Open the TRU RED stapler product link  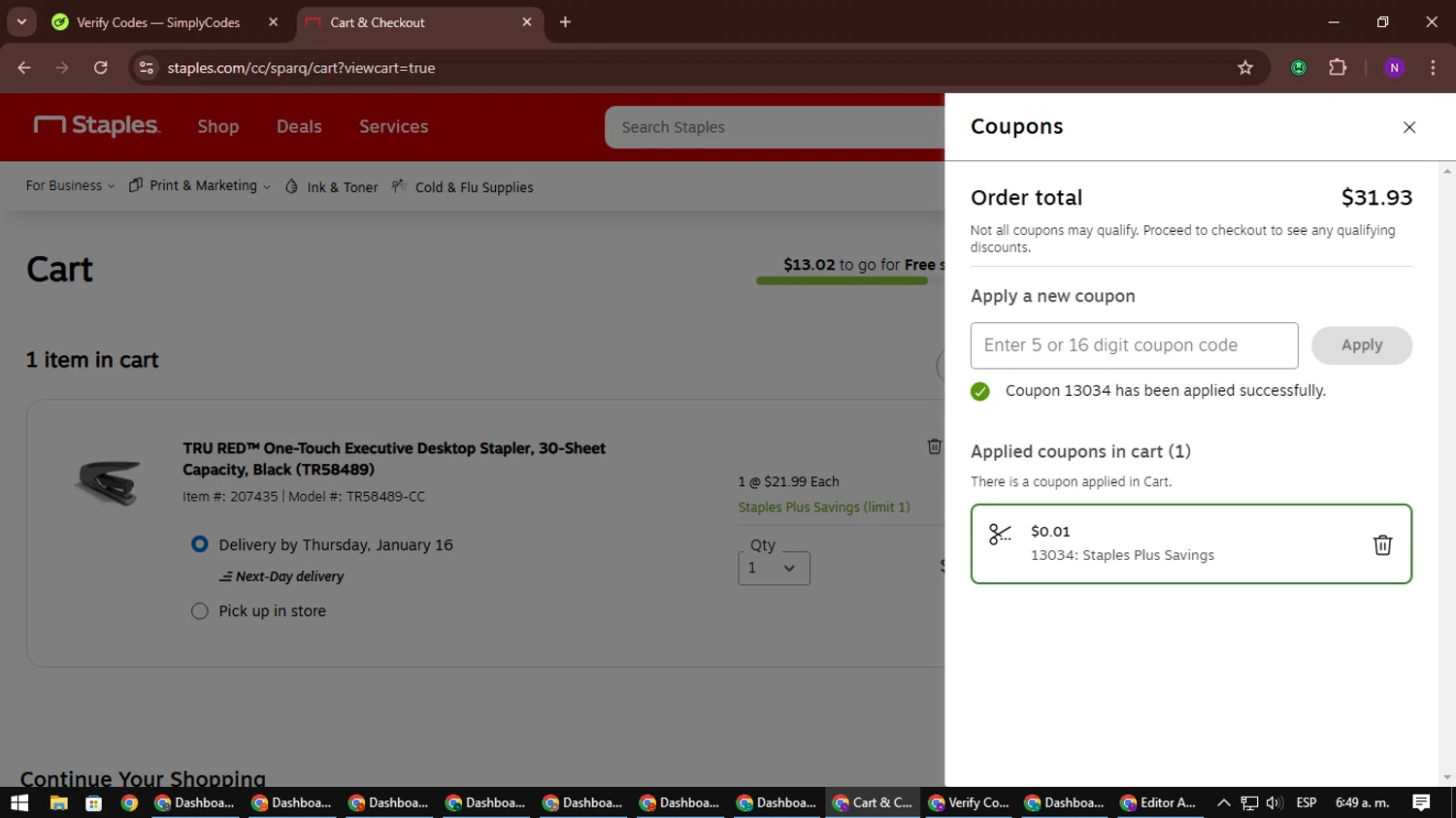(393, 458)
